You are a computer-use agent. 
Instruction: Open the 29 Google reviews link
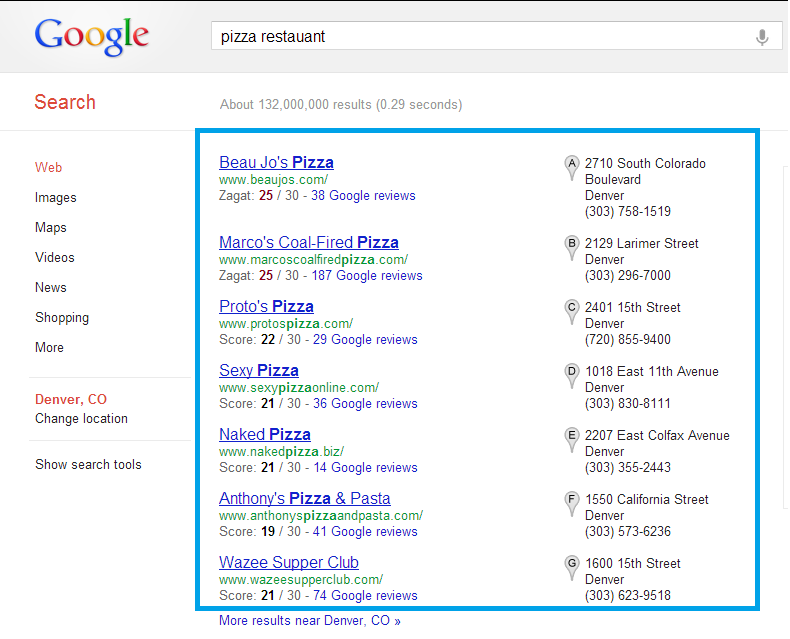point(365,340)
